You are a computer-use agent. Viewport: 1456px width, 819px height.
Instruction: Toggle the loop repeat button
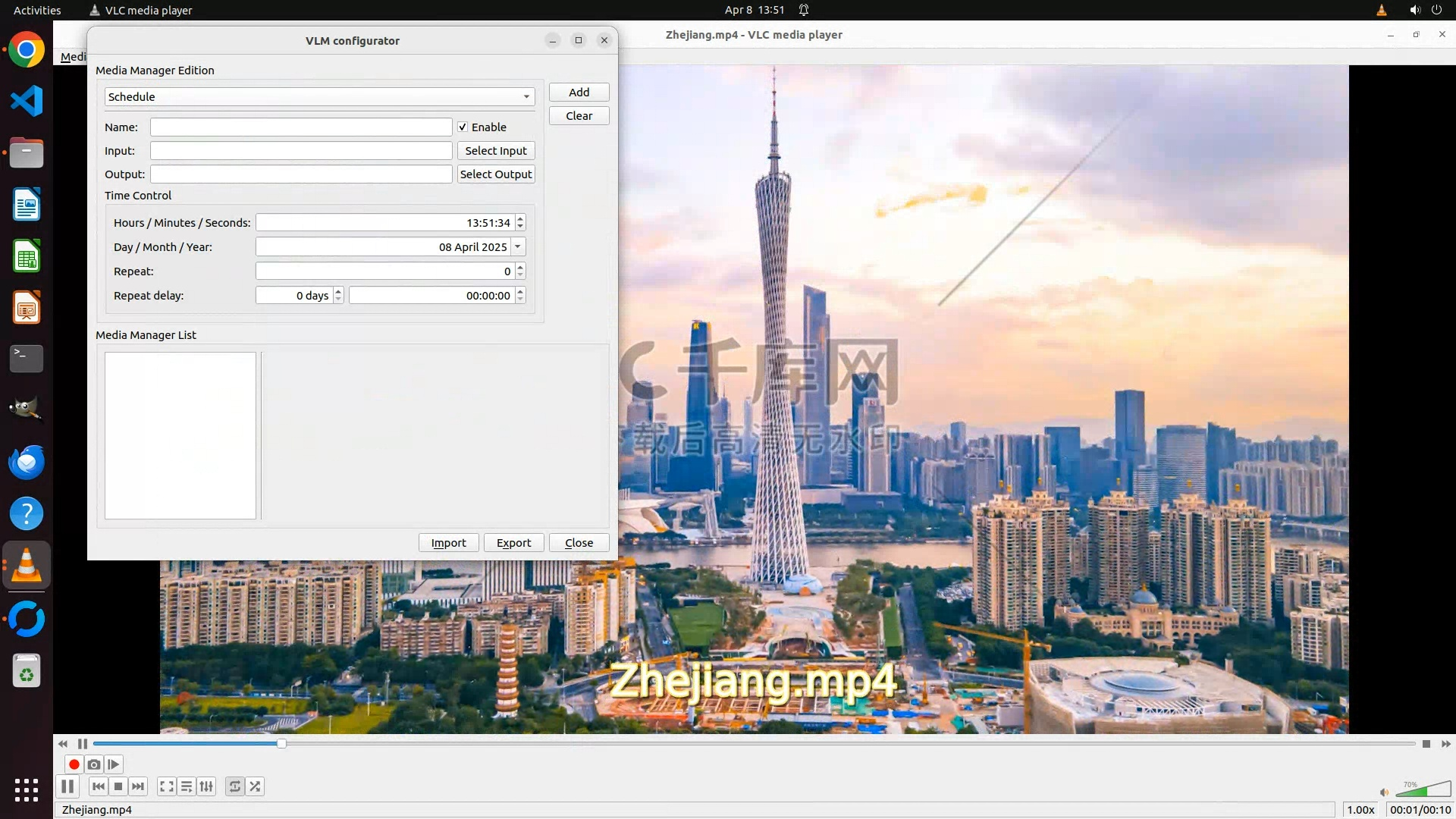click(x=235, y=786)
